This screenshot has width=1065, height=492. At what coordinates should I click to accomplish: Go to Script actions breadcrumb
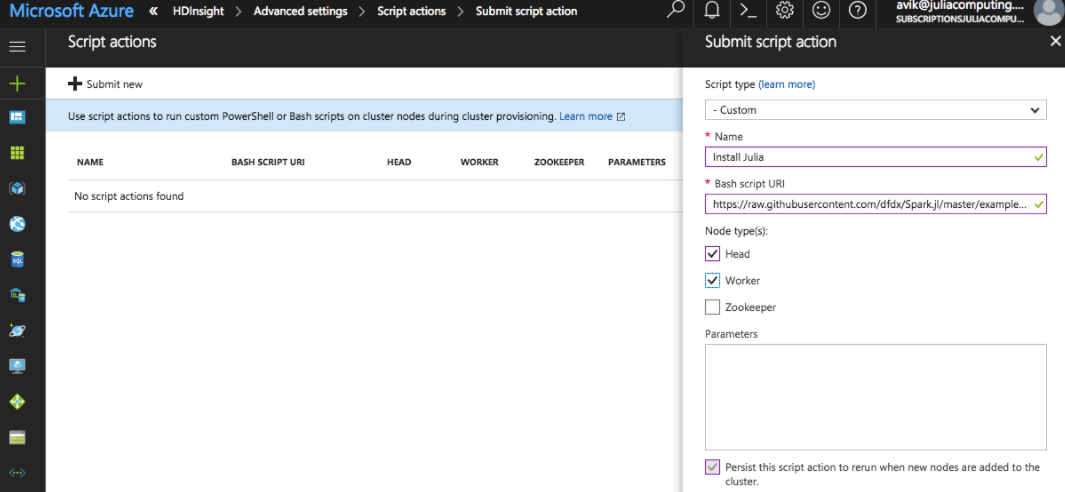point(412,11)
